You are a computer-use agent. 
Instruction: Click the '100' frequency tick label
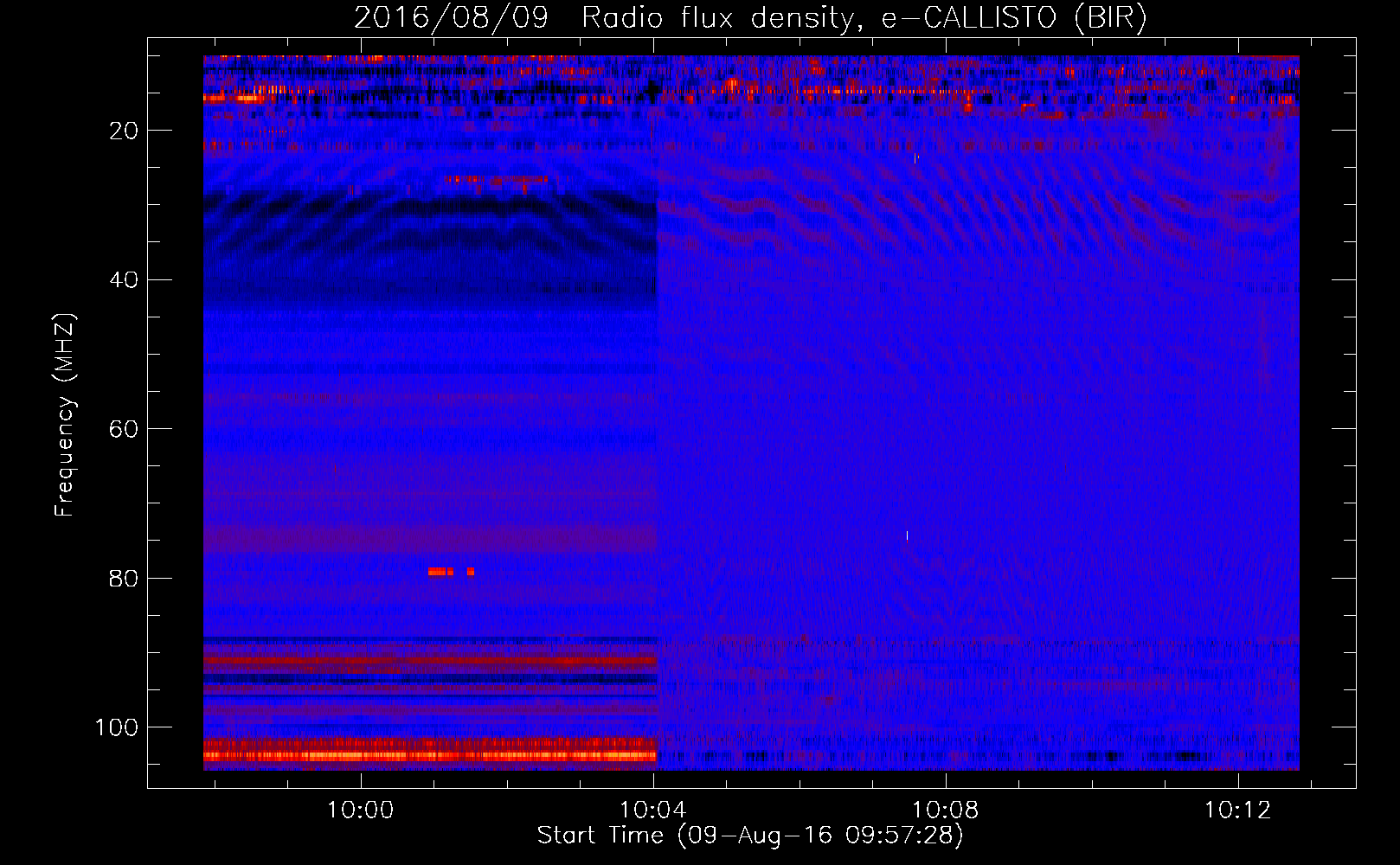(117, 727)
